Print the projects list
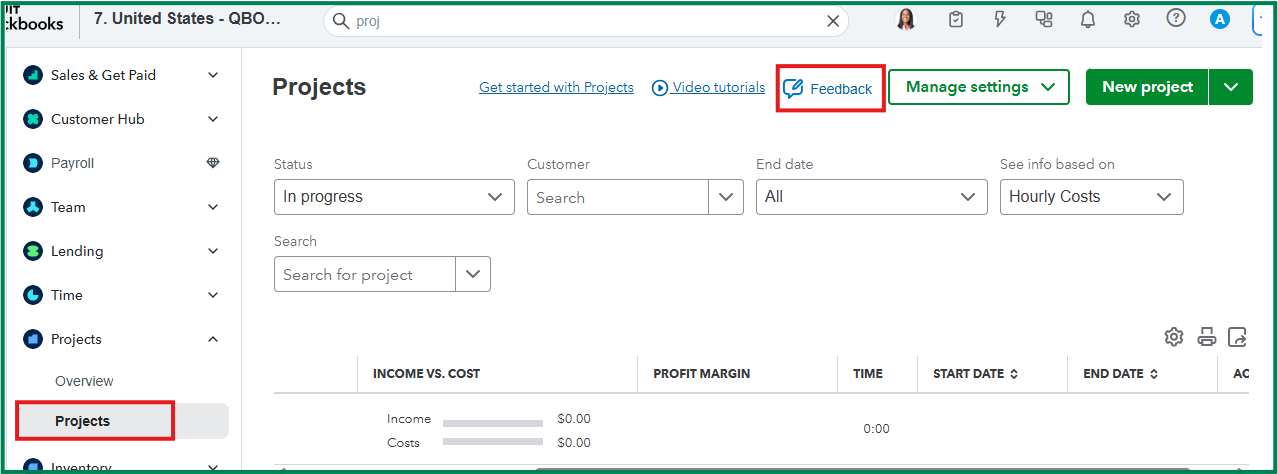Image resolution: width=1278 pixels, height=474 pixels. tap(1207, 337)
